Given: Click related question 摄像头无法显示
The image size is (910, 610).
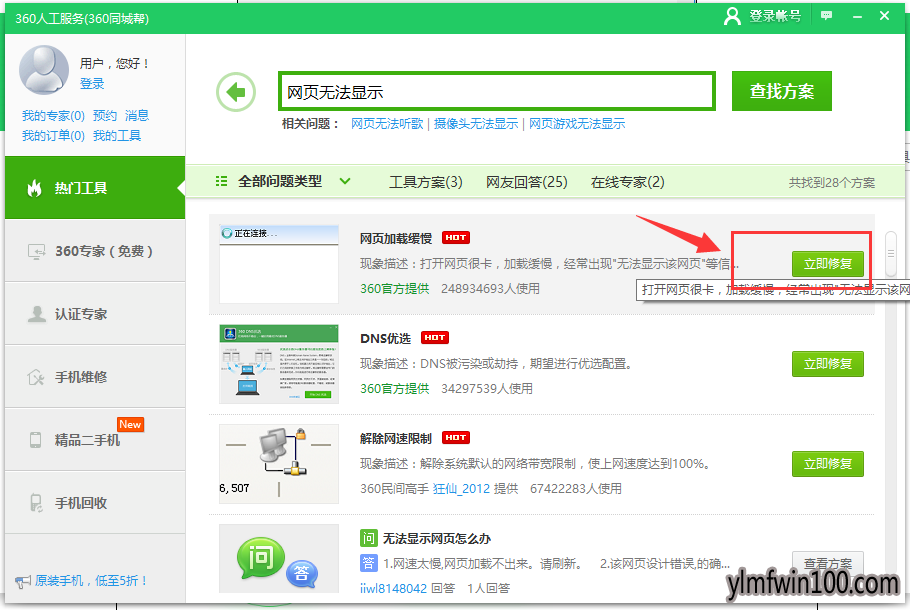Looking at the screenshot, I should click(476, 124).
